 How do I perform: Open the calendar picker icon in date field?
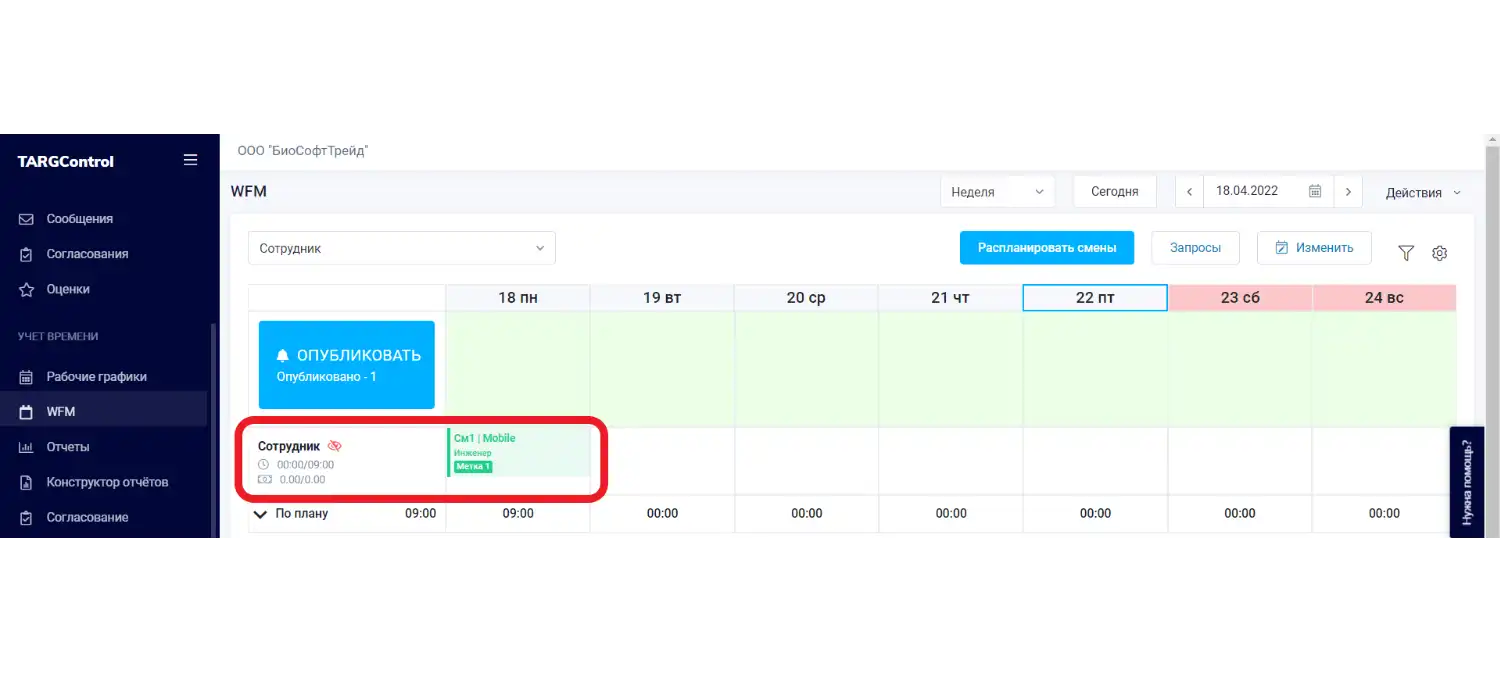(1315, 191)
